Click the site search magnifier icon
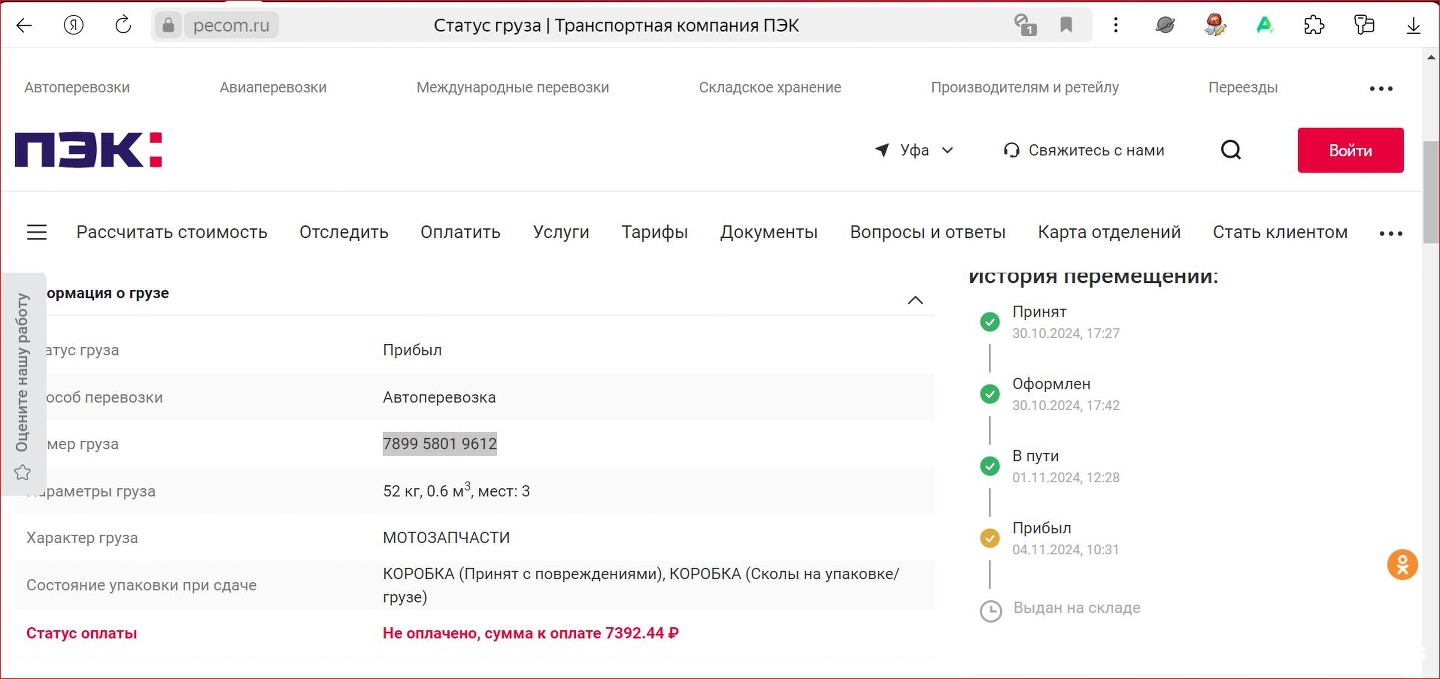 coord(1231,150)
